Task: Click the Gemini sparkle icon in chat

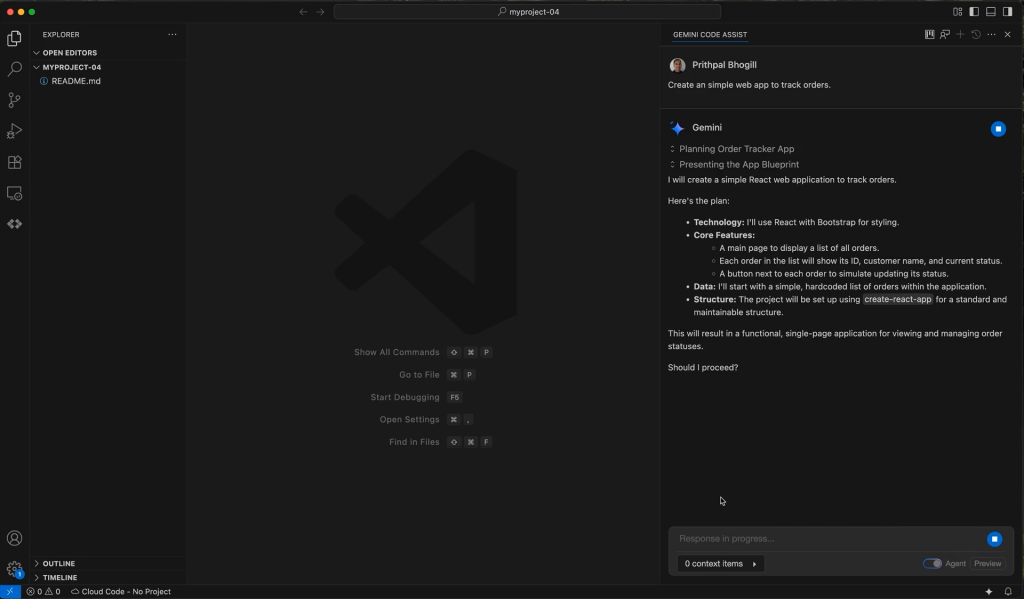Action: [677, 128]
